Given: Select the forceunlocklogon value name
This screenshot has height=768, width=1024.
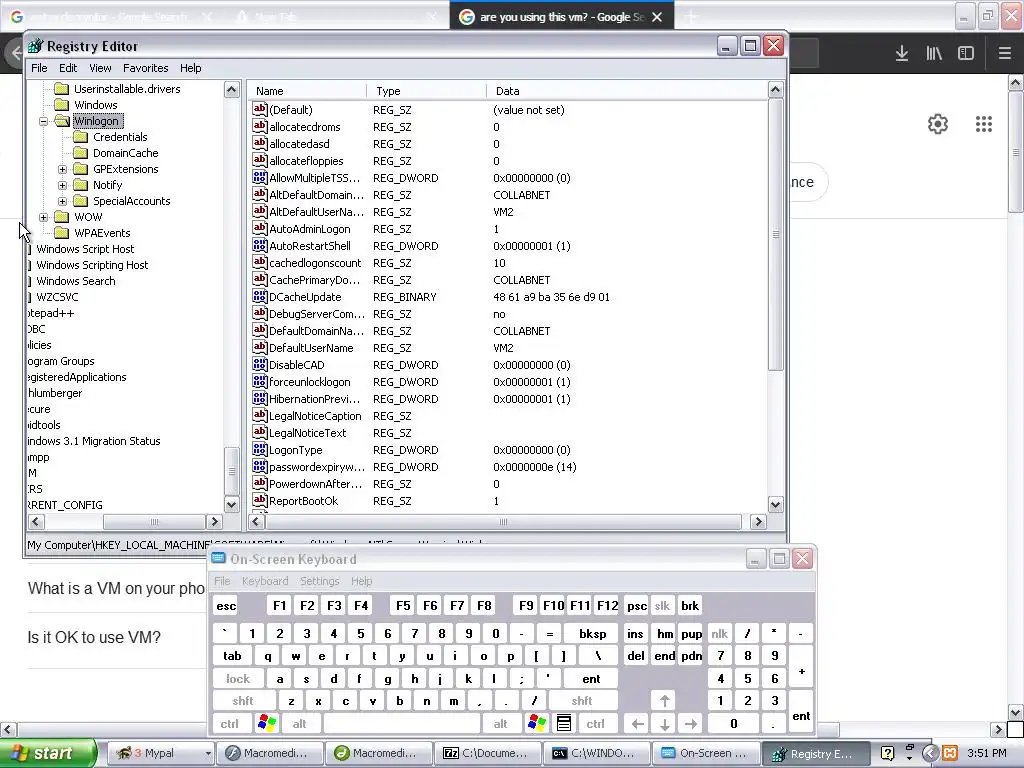Looking at the screenshot, I should coord(310,382).
